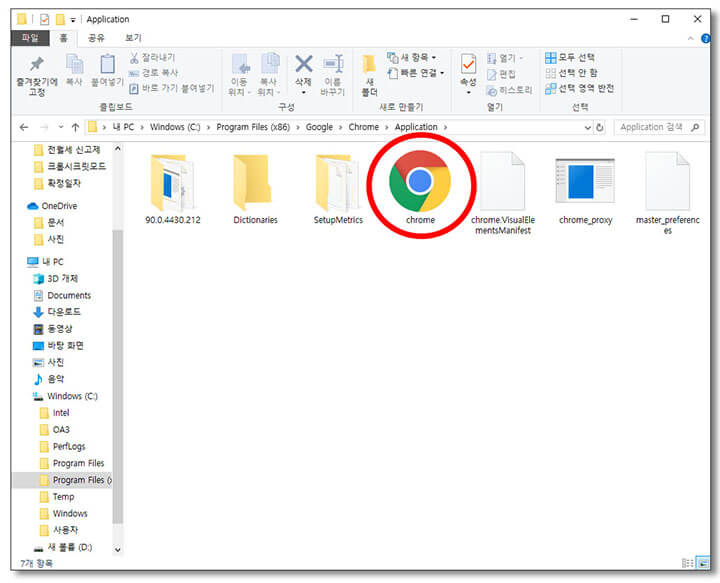Viewport: 720px width, 583px height.
Task: Click the up one level arrow
Action: click(75, 127)
